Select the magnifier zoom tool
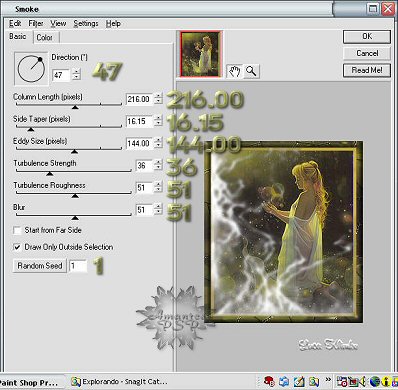The height and width of the screenshot is (390, 398). pos(251,71)
